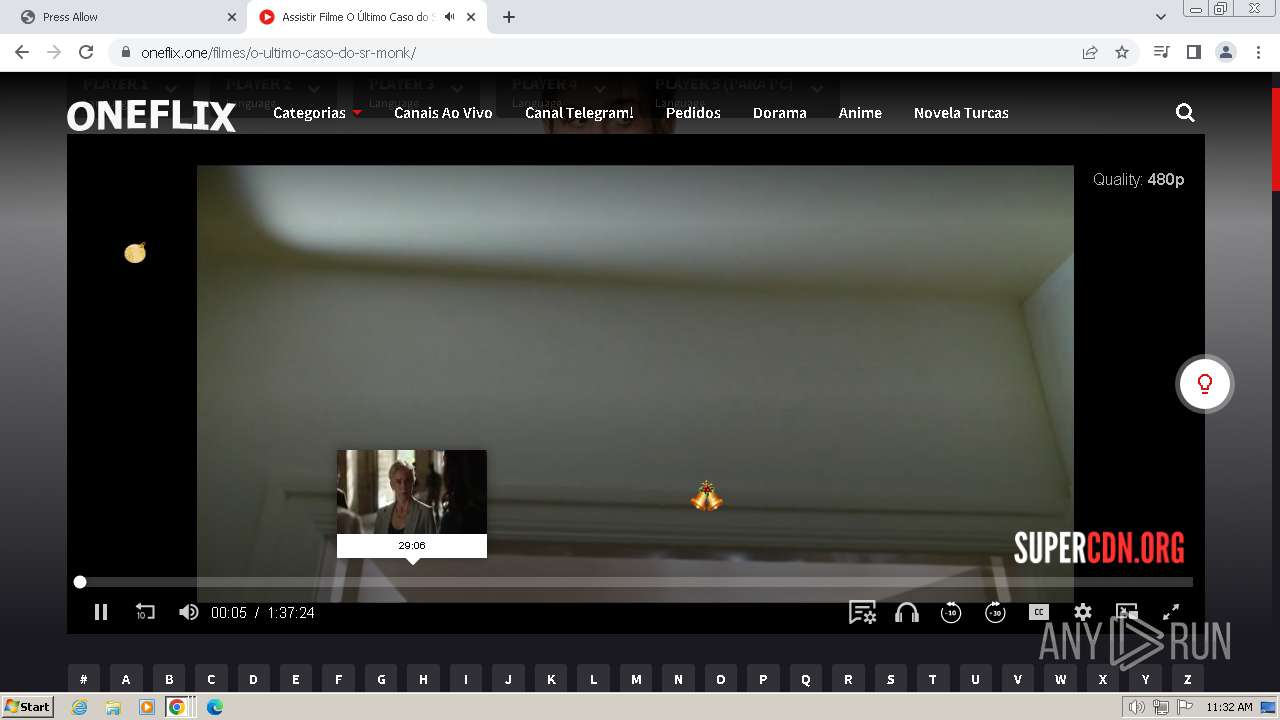
Task: Click the taskbar clock 11:32 AM
Action: click(x=1229, y=707)
